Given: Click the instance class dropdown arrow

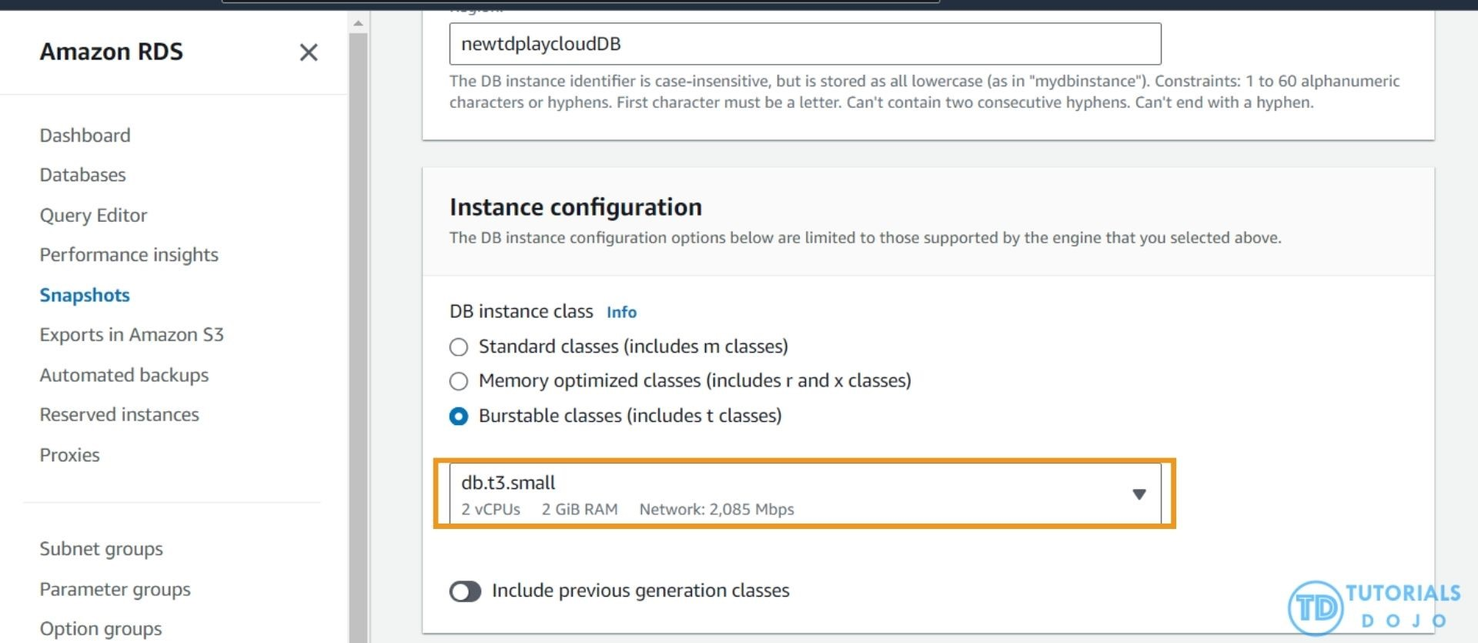Looking at the screenshot, I should tap(1139, 494).
